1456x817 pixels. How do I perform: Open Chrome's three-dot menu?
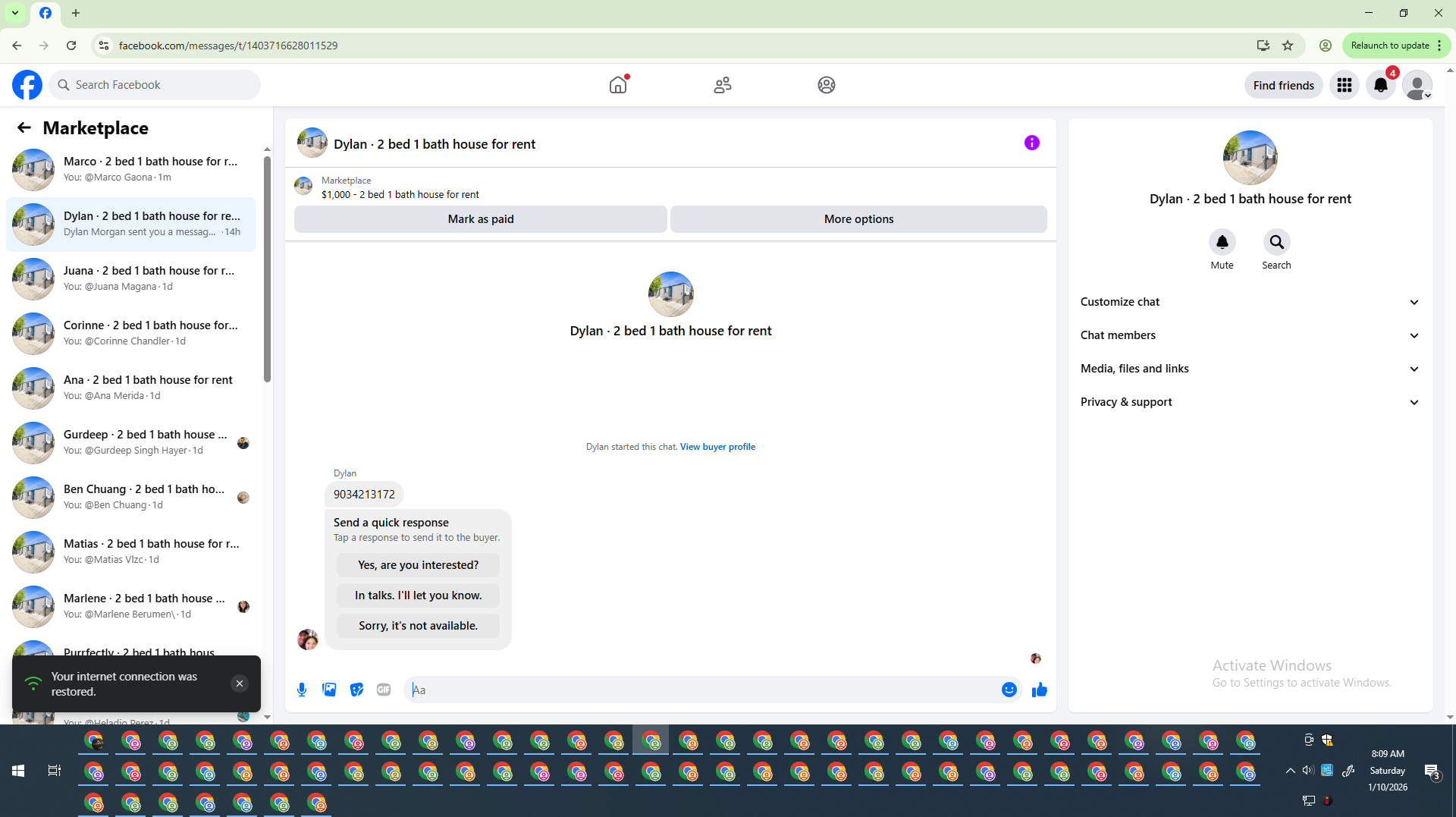(1439, 46)
